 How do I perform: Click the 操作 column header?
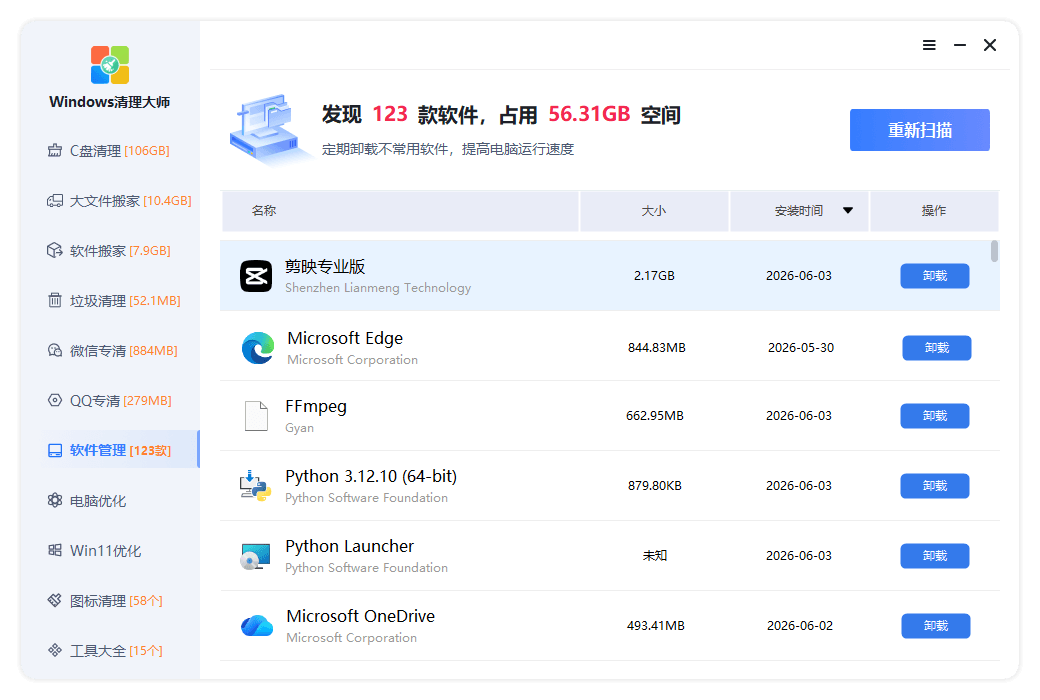click(934, 211)
